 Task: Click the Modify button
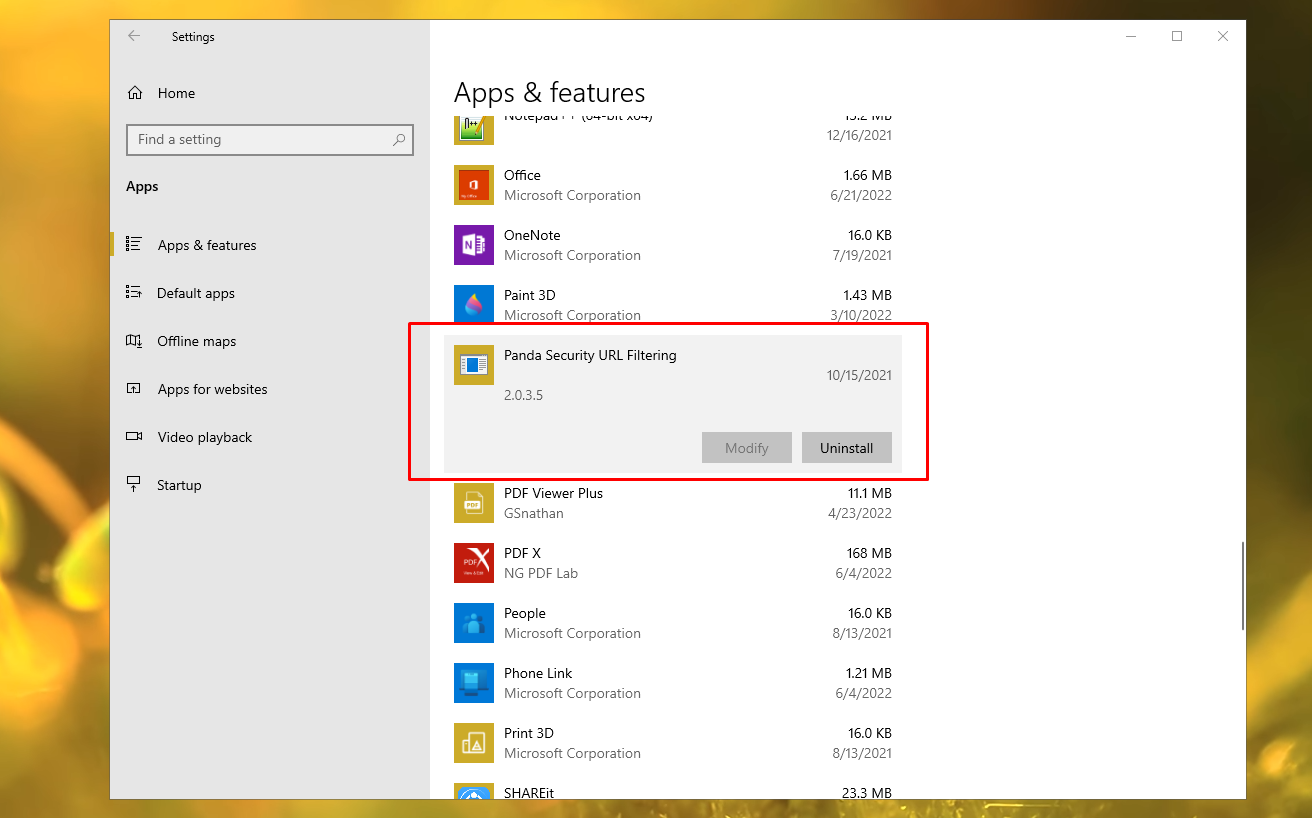tap(746, 448)
